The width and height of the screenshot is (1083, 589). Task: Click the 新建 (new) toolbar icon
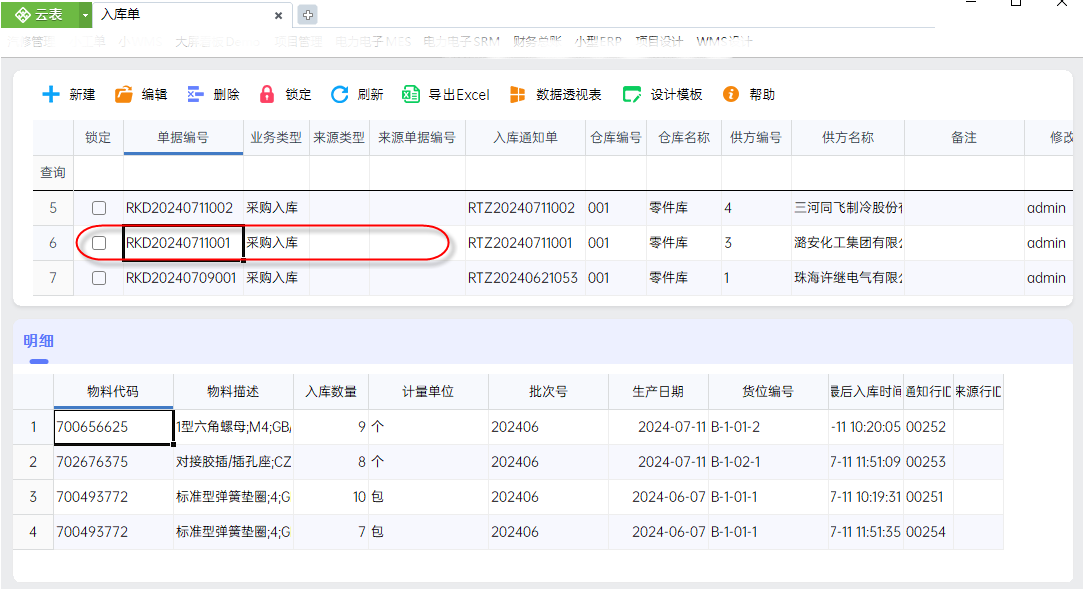click(x=51, y=95)
